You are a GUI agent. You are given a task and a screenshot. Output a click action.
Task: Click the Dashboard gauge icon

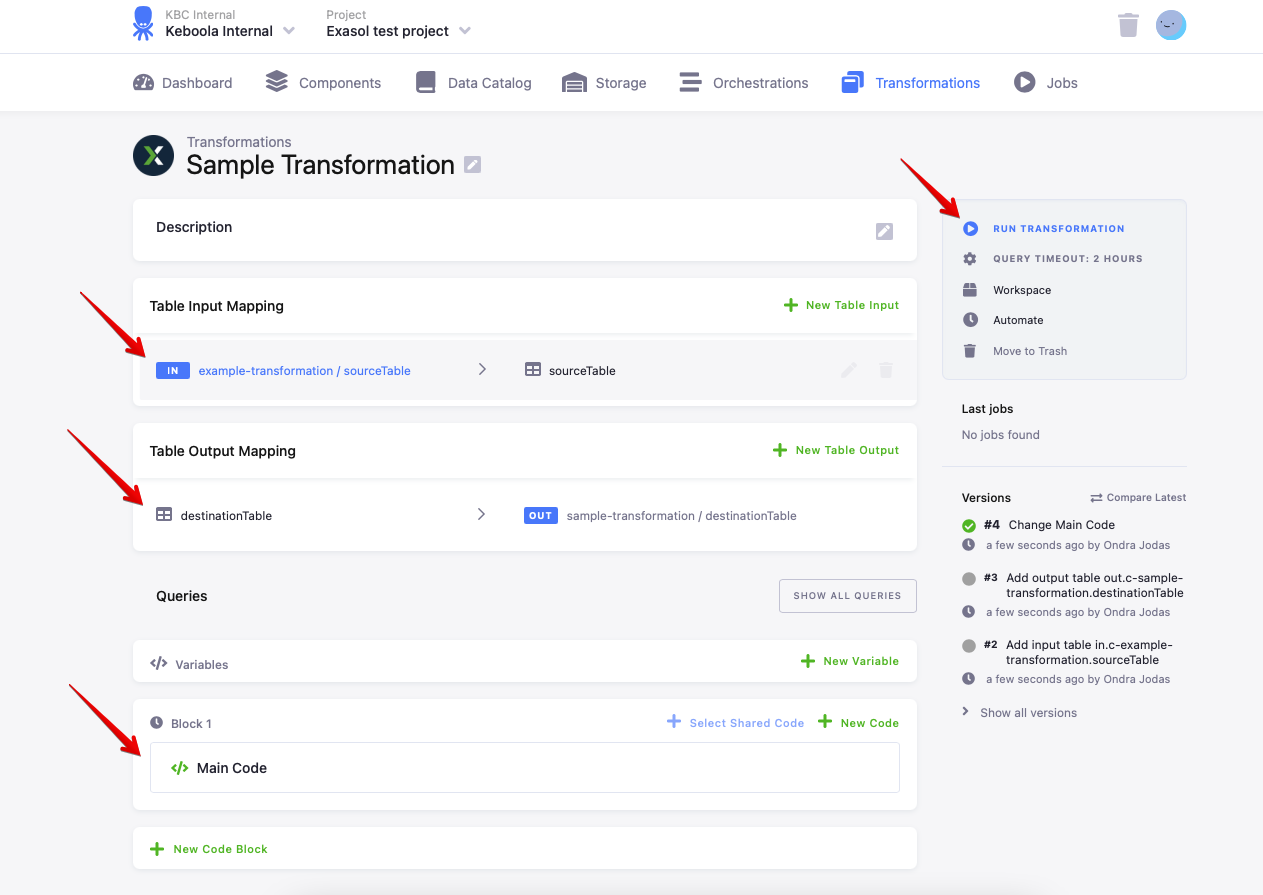143,82
